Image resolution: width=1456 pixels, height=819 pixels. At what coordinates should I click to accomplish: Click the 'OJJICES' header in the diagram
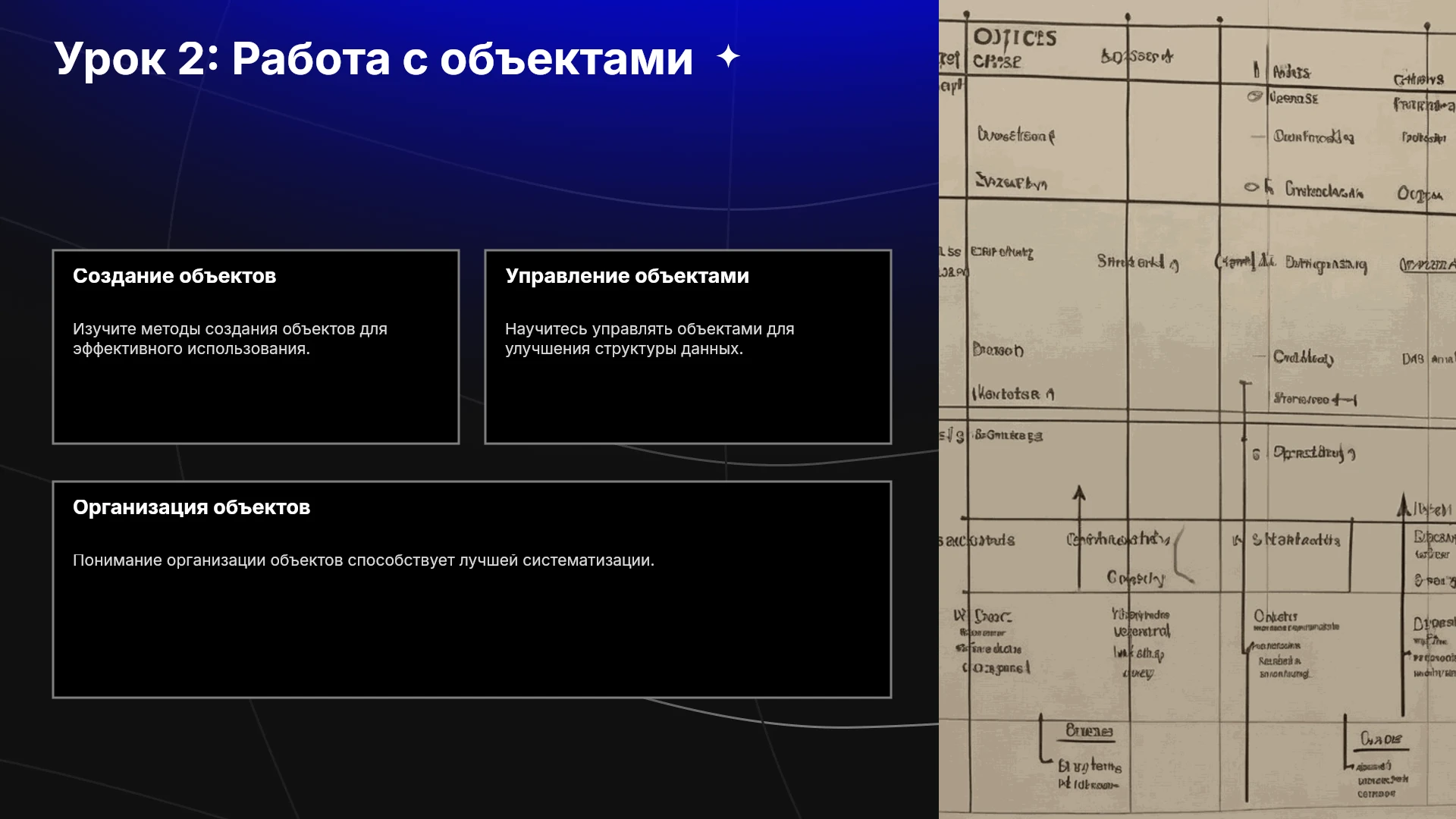(1015, 38)
